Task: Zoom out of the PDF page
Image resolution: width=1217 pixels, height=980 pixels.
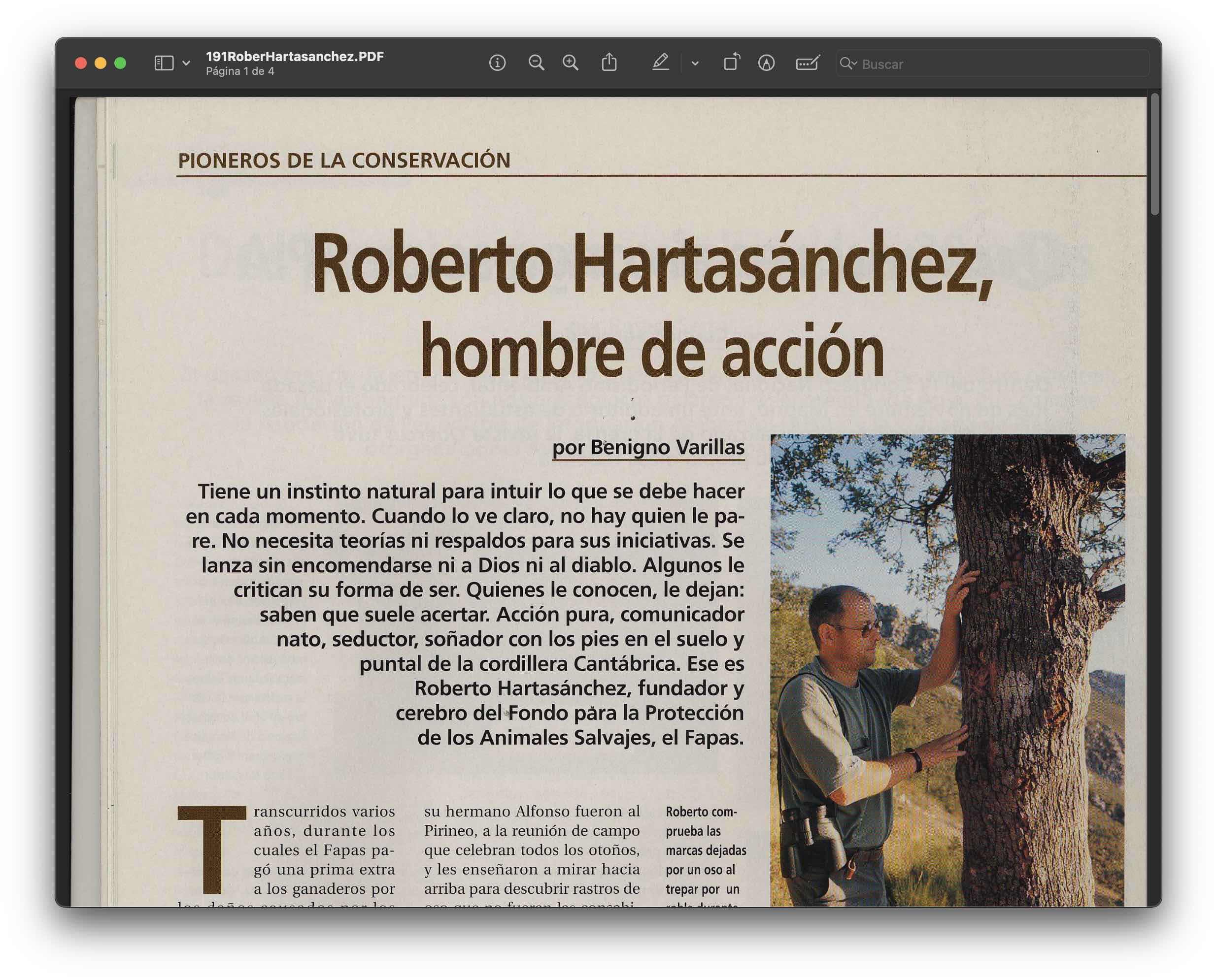Action: click(536, 63)
